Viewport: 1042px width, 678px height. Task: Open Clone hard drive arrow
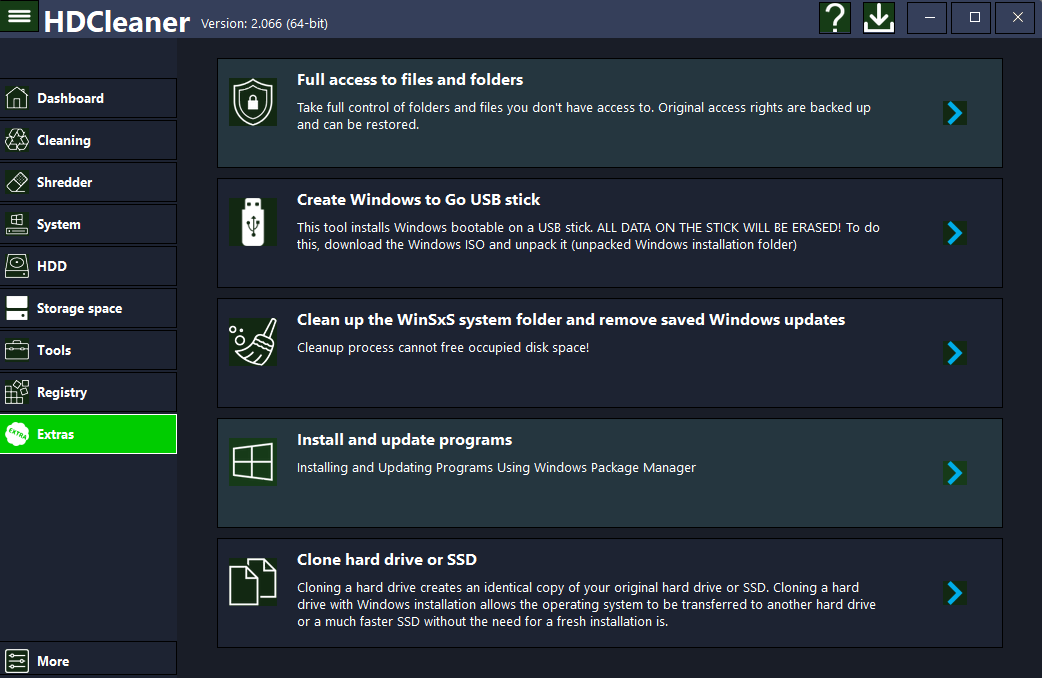tap(954, 593)
